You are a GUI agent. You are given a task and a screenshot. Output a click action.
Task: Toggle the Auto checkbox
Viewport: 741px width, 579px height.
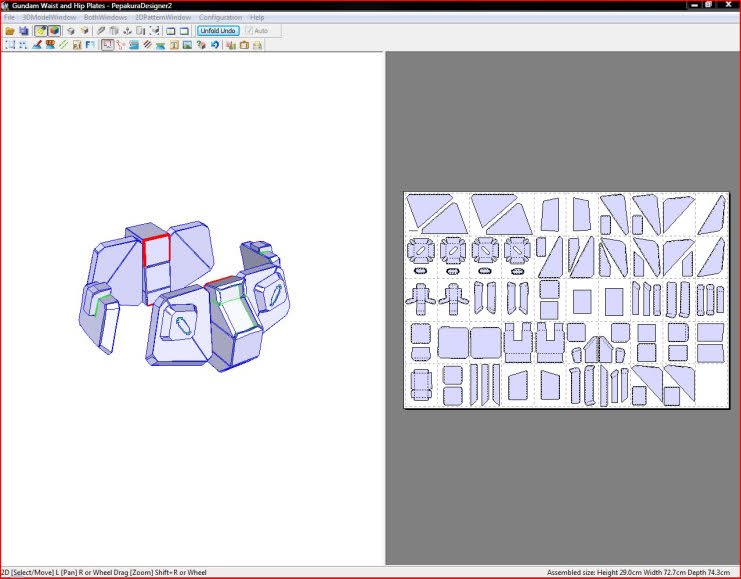click(258, 31)
